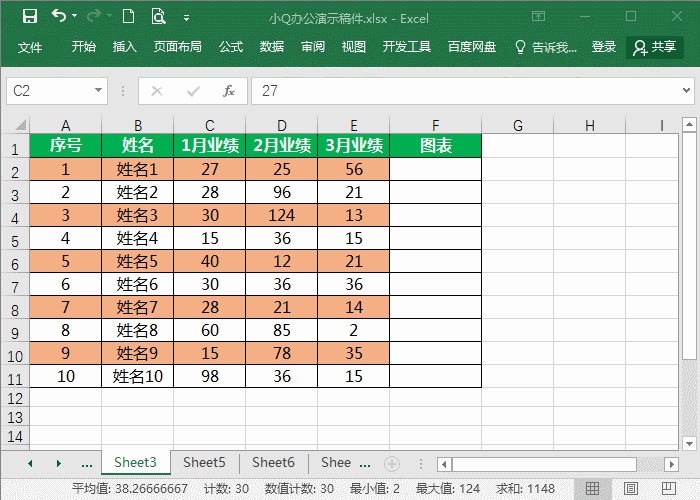This screenshot has height=500, width=700.
Task: Click the 最大值: 124 status entry
Action: tap(448, 489)
